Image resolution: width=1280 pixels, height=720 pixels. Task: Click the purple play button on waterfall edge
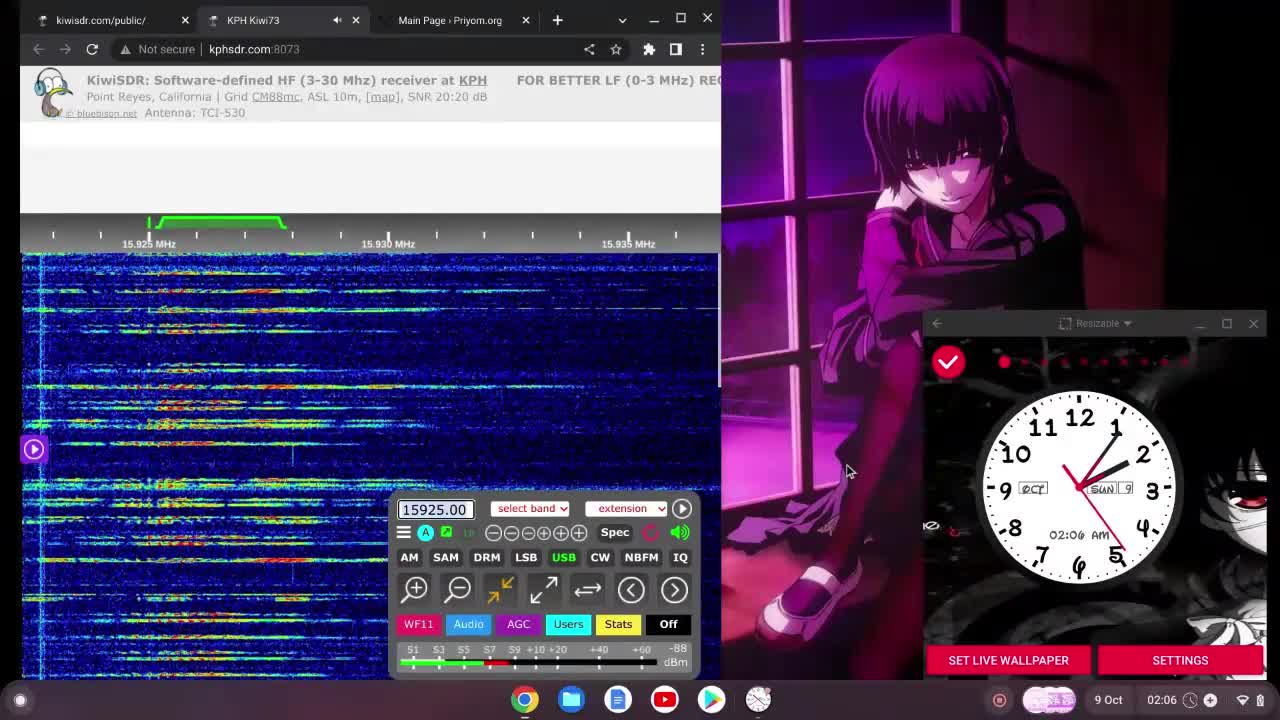pos(34,449)
